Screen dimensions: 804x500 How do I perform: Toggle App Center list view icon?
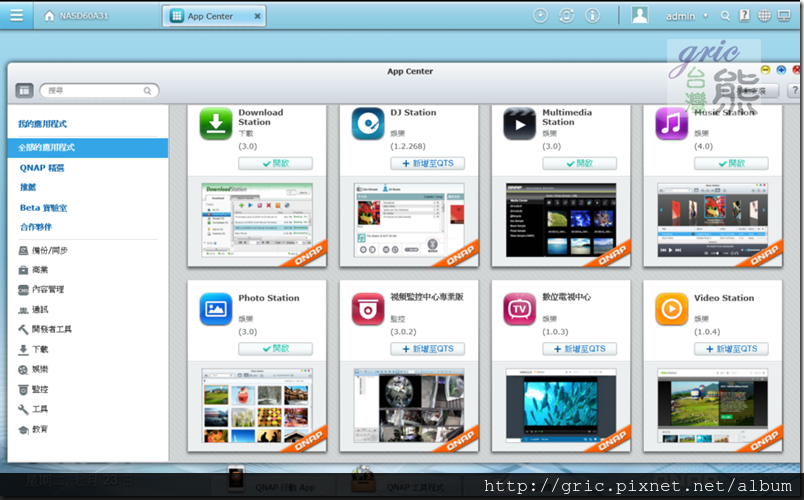[24, 91]
